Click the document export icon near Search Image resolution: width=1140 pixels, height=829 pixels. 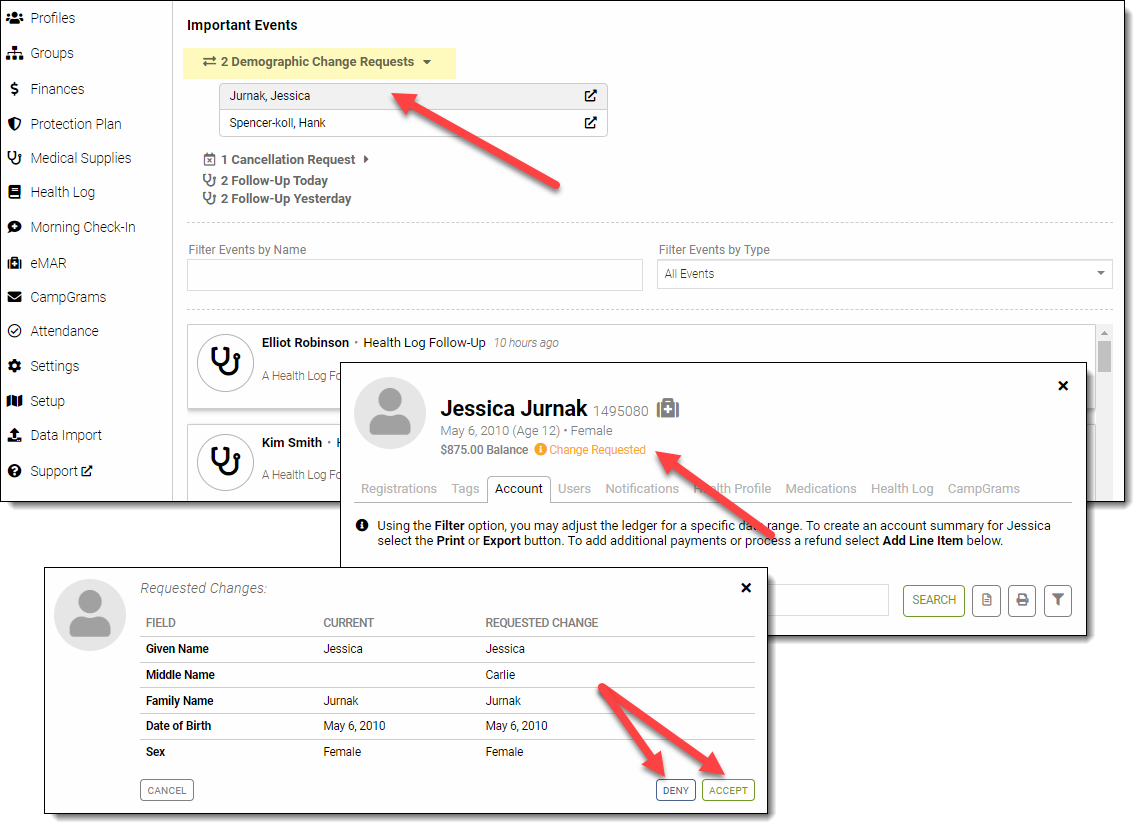tap(986, 600)
